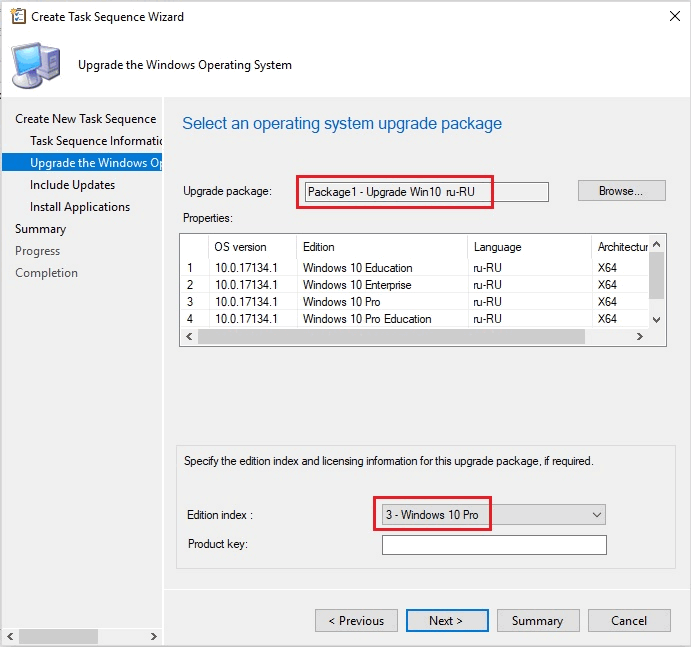Sort by Architecture column header

(x=620, y=247)
